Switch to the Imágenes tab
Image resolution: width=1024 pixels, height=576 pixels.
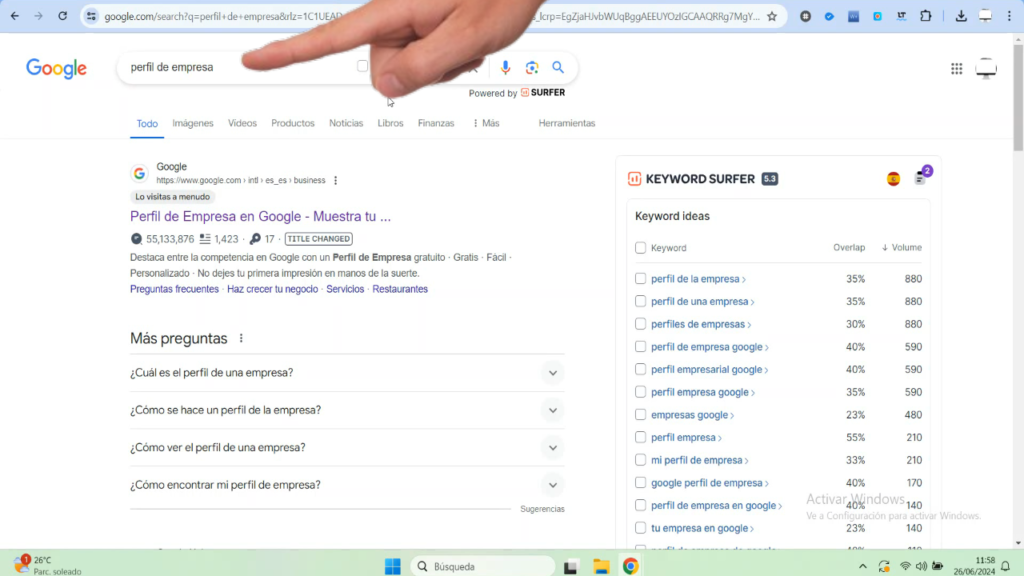[x=192, y=123]
